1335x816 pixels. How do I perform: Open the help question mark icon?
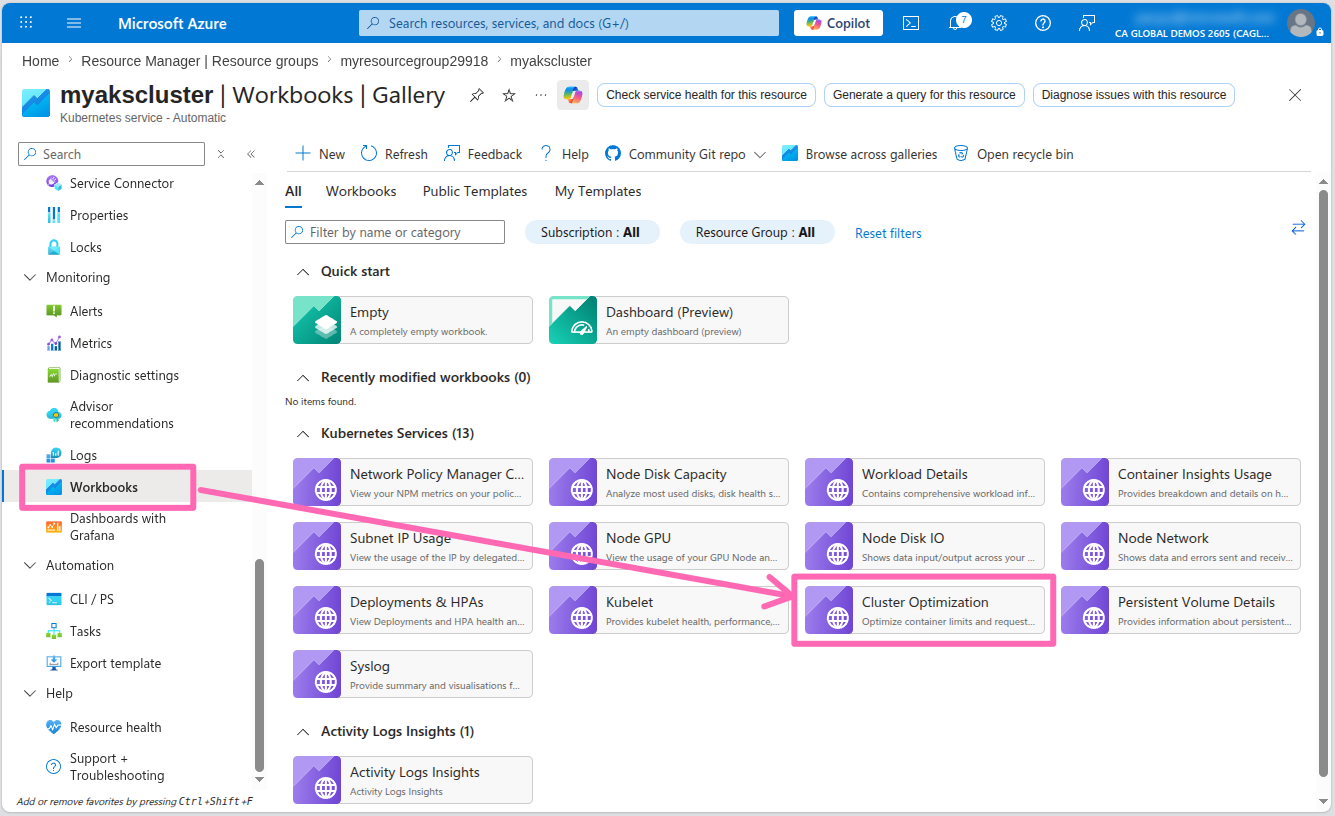click(x=1043, y=23)
